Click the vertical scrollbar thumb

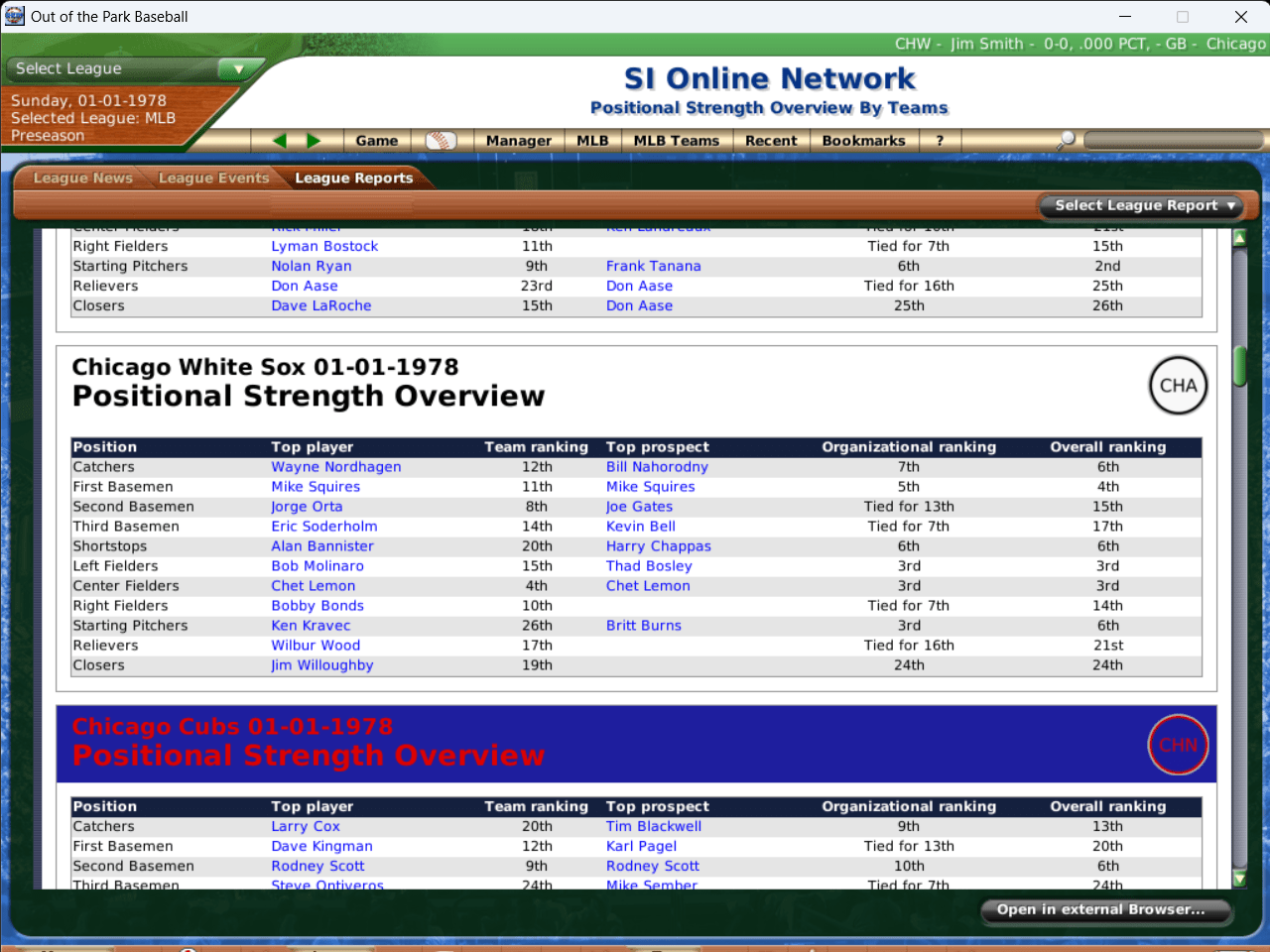(x=1239, y=365)
